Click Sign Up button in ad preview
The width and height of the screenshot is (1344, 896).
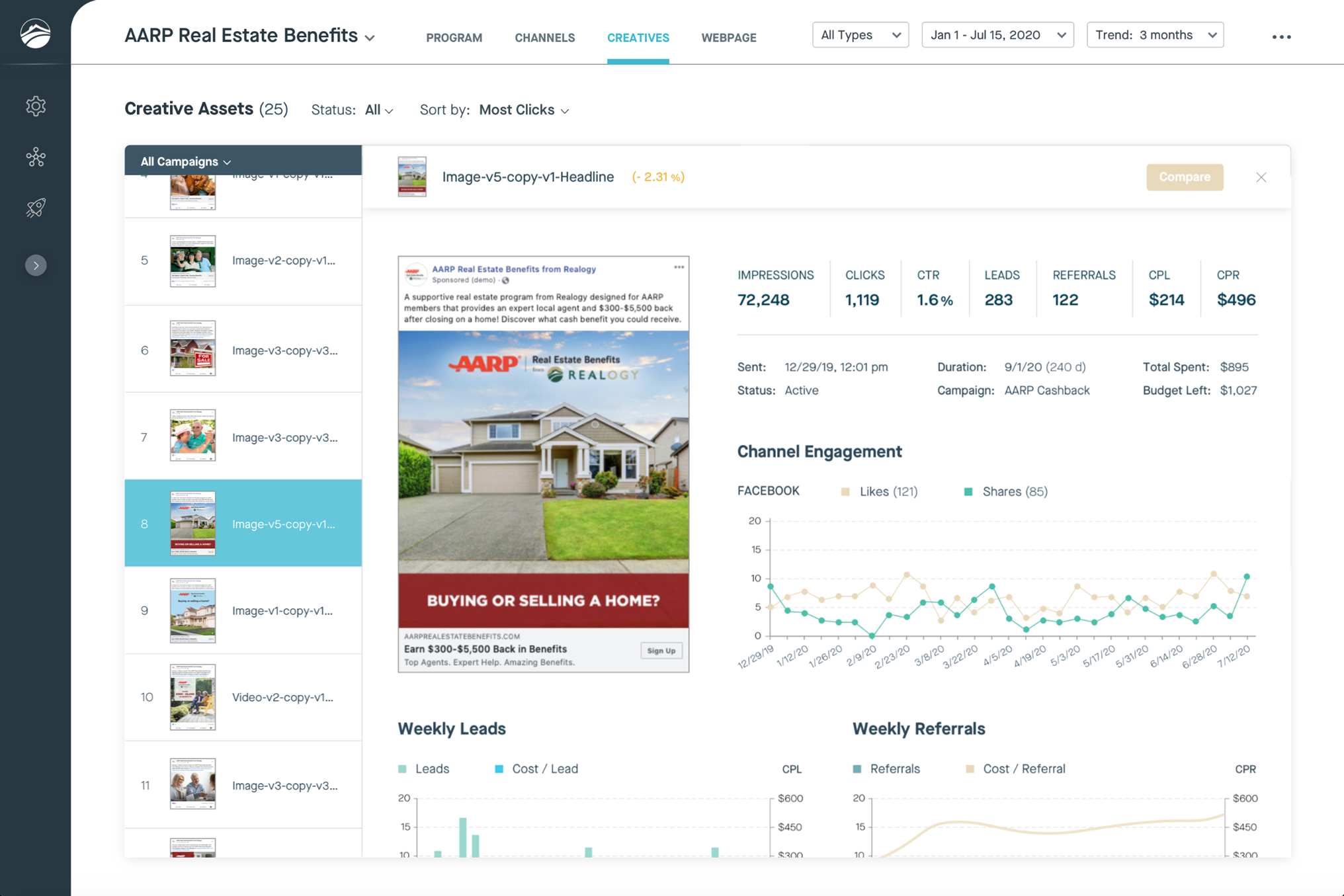click(661, 651)
